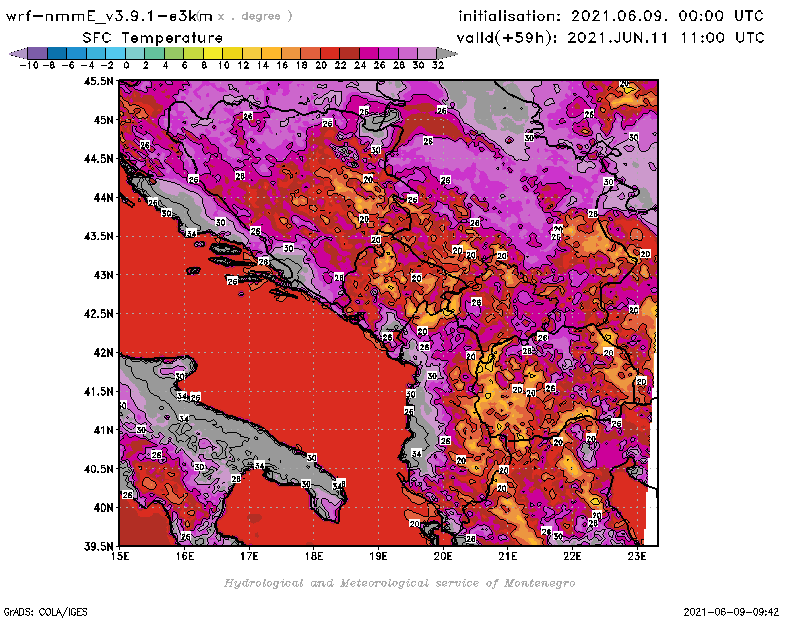This screenshot has width=800, height=618.
Task: Select the legend swatch between 8 and 10
Action: click(x=213, y=53)
